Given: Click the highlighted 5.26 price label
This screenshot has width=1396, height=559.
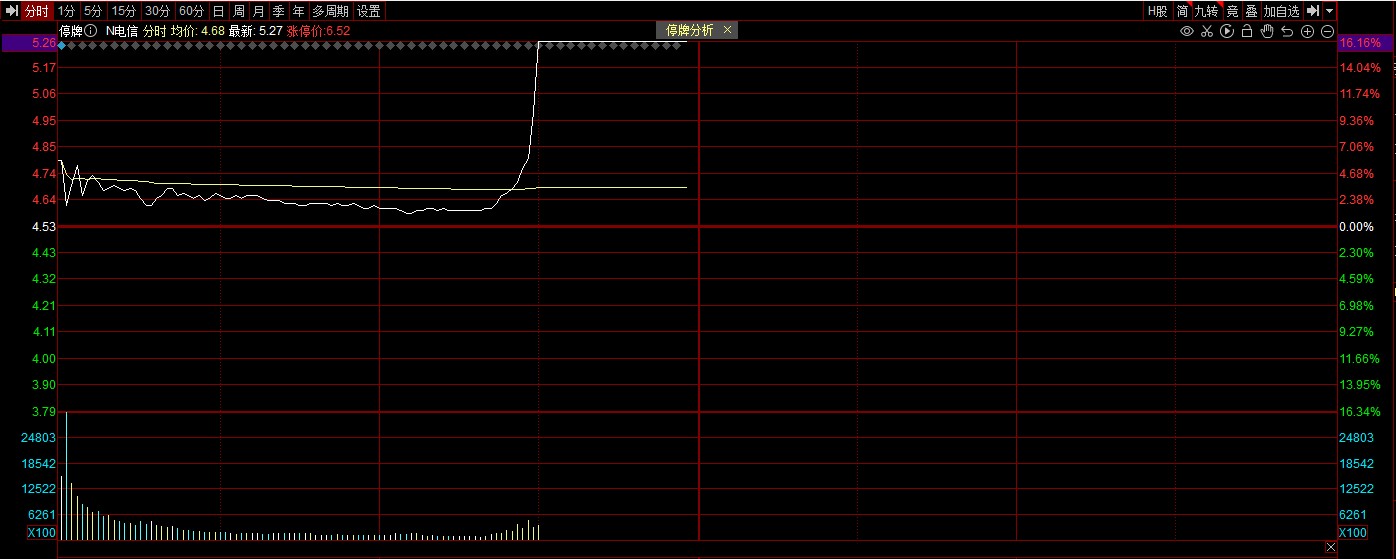Looking at the screenshot, I should pos(29,43).
